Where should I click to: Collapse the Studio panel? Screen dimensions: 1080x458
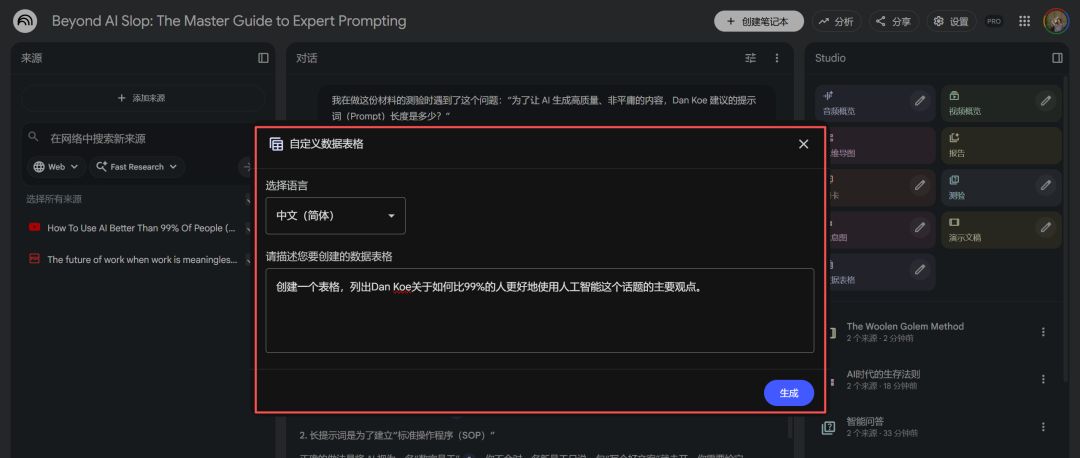click(x=1057, y=58)
